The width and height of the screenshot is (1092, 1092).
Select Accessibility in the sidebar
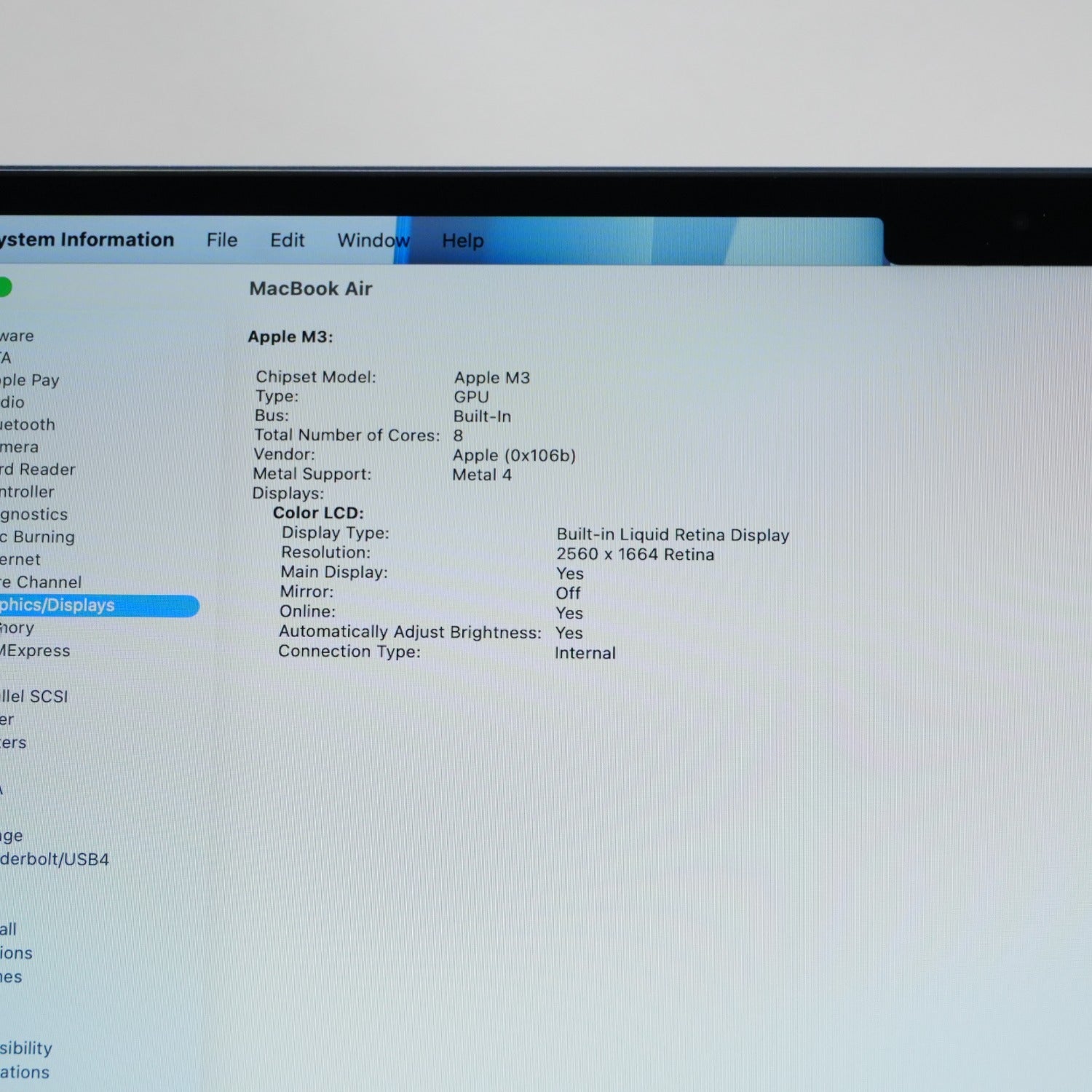[x=26, y=1049]
